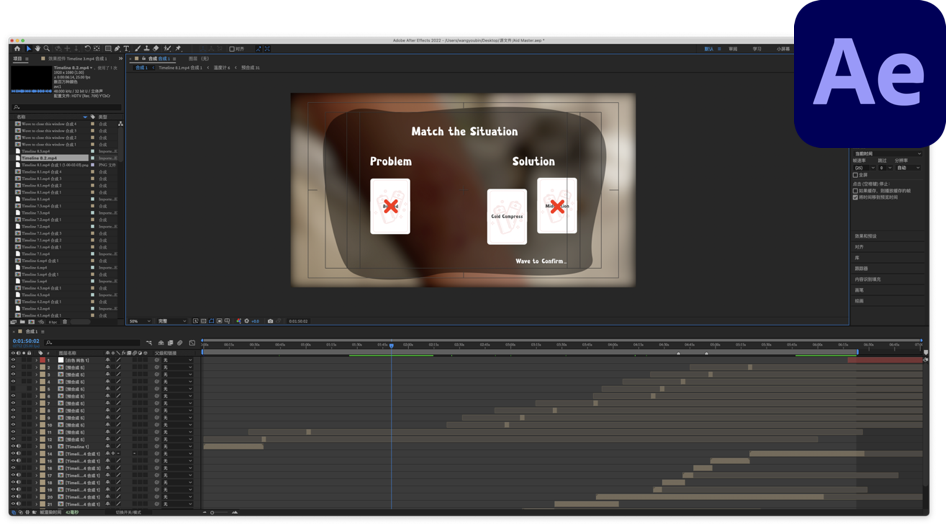Image resolution: width=946 pixels, height=526 pixels.
Task: Click the new composition icon in Project panel
Action: tap(31, 322)
